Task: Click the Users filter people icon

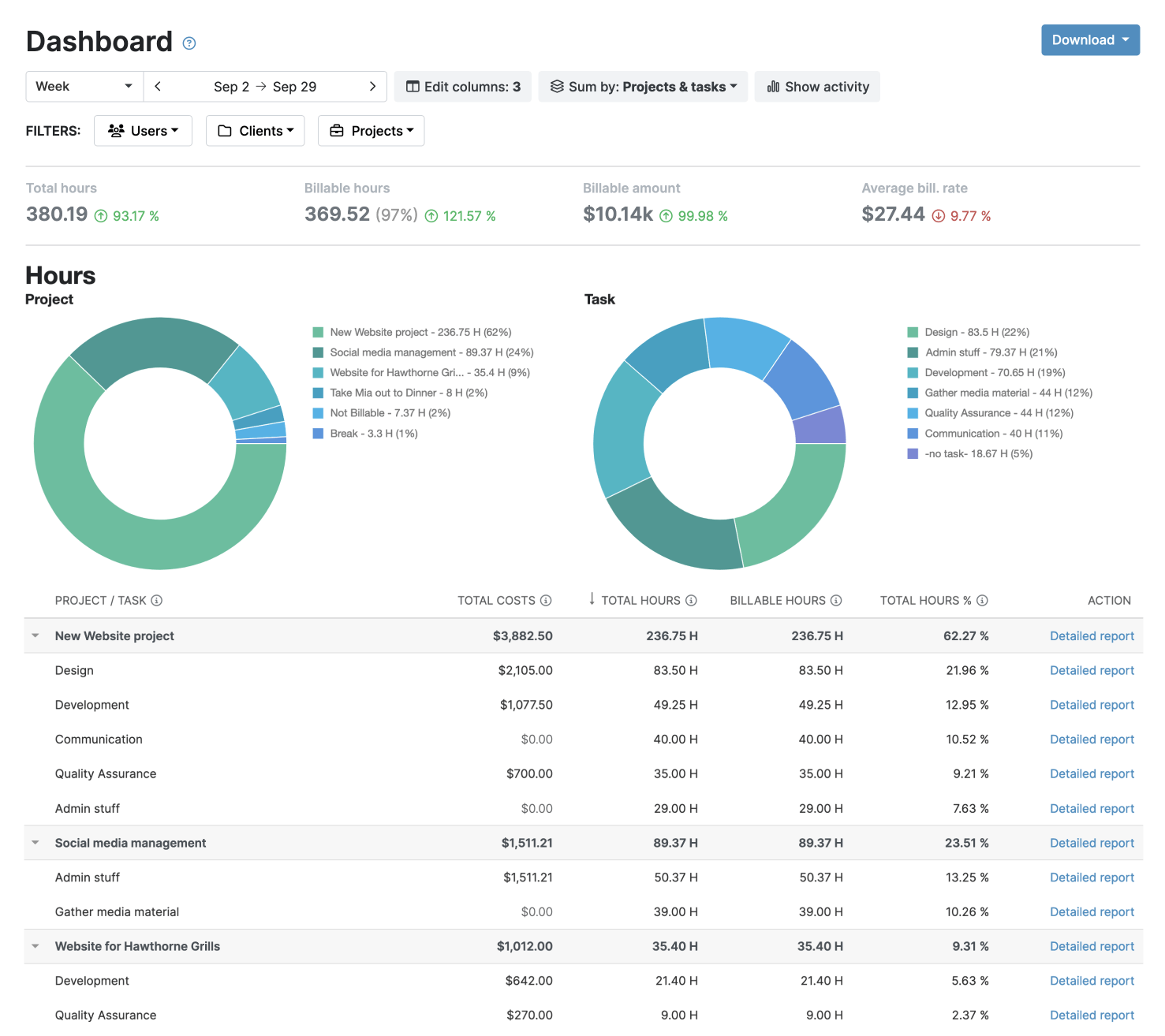Action: tap(117, 130)
